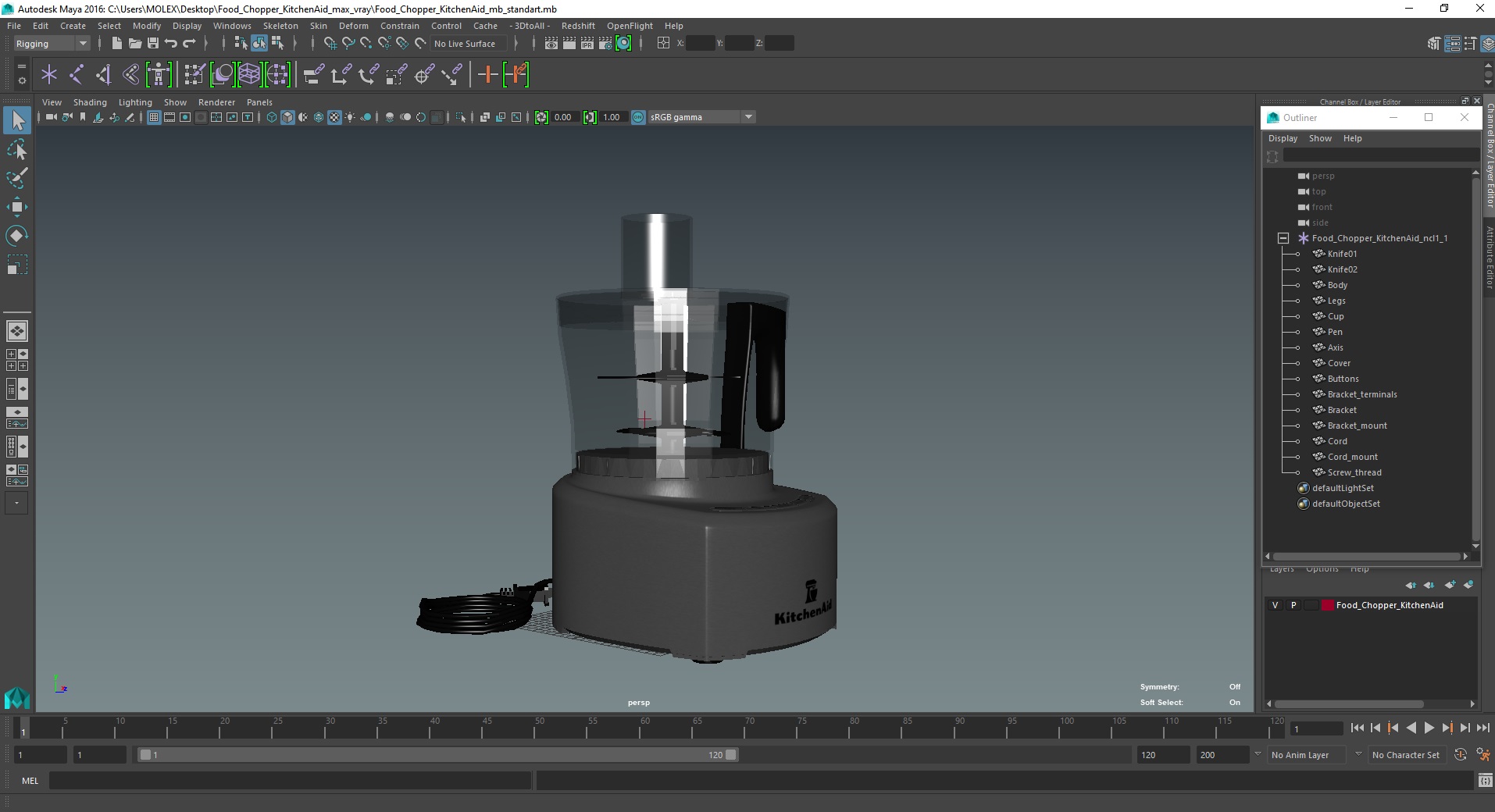Open the Lighting viewport menu
This screenshot has width=1495, height=812.
pos(135,102)
